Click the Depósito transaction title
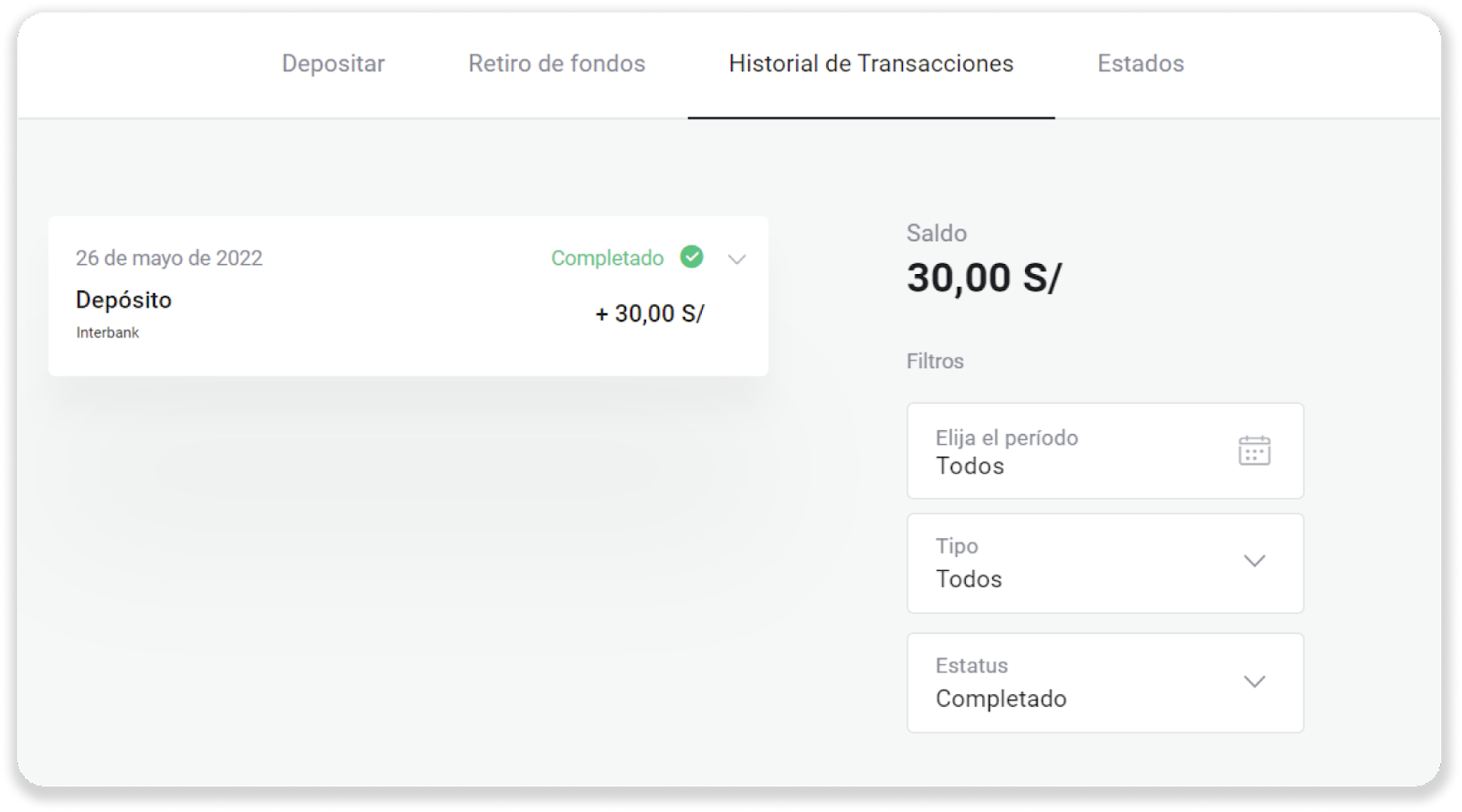 123,300
